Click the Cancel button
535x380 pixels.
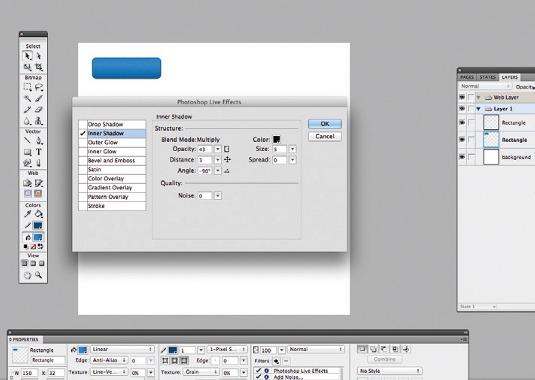[324, 136]
